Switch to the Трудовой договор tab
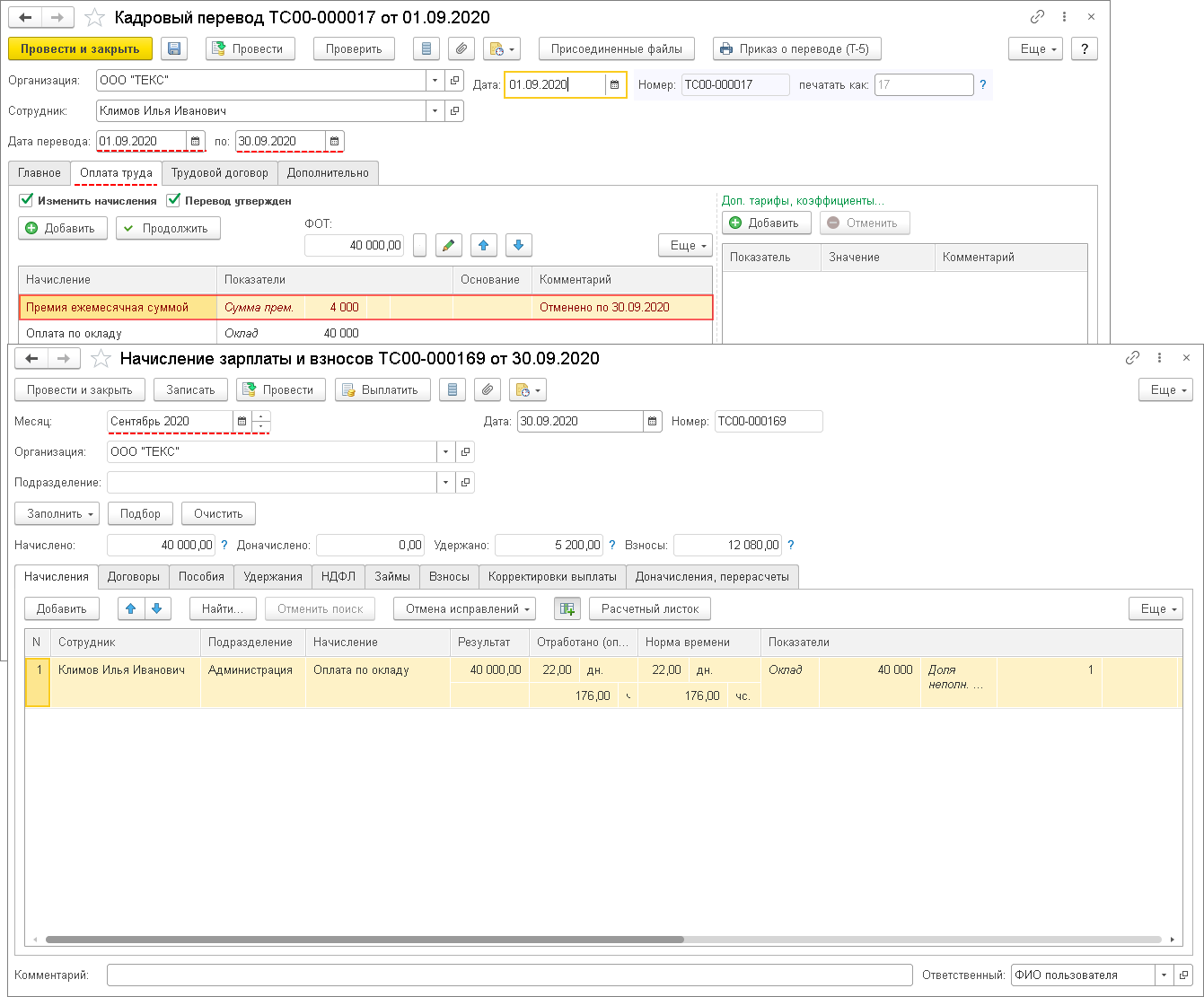1204x997 pixels. [219, 173]
